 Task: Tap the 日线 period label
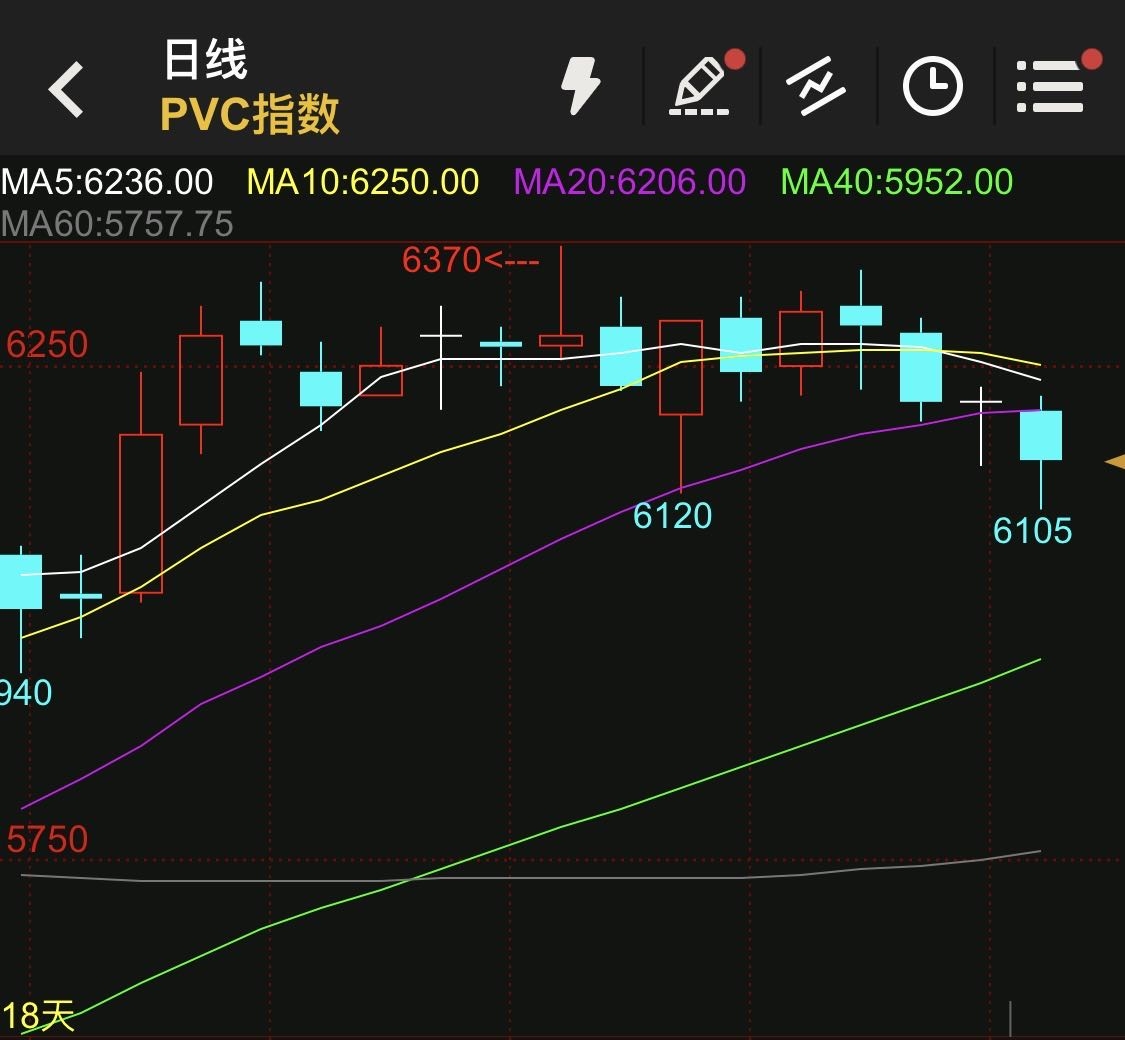coord(205,60)
